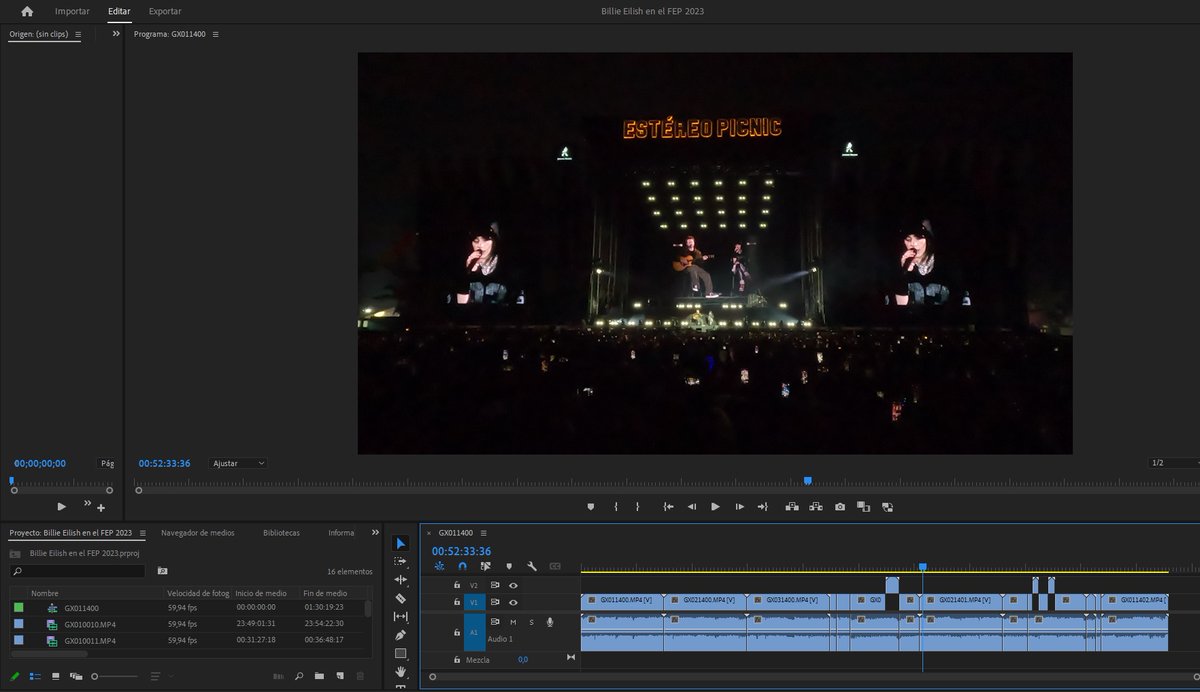Image resolution: width=1200 pixels, height=692 pixels.
Task: Select the Pen tool
Action: click(x=401, y=635)
